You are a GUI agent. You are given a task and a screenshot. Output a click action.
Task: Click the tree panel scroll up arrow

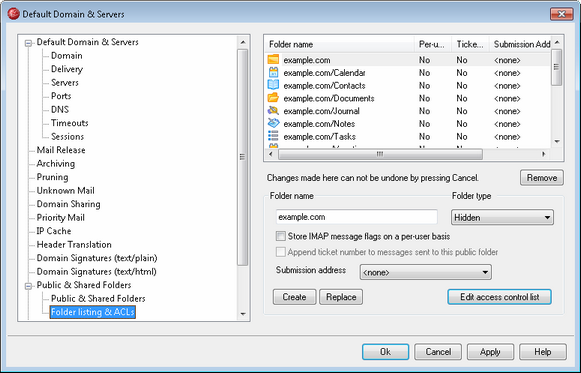[243, 42]
